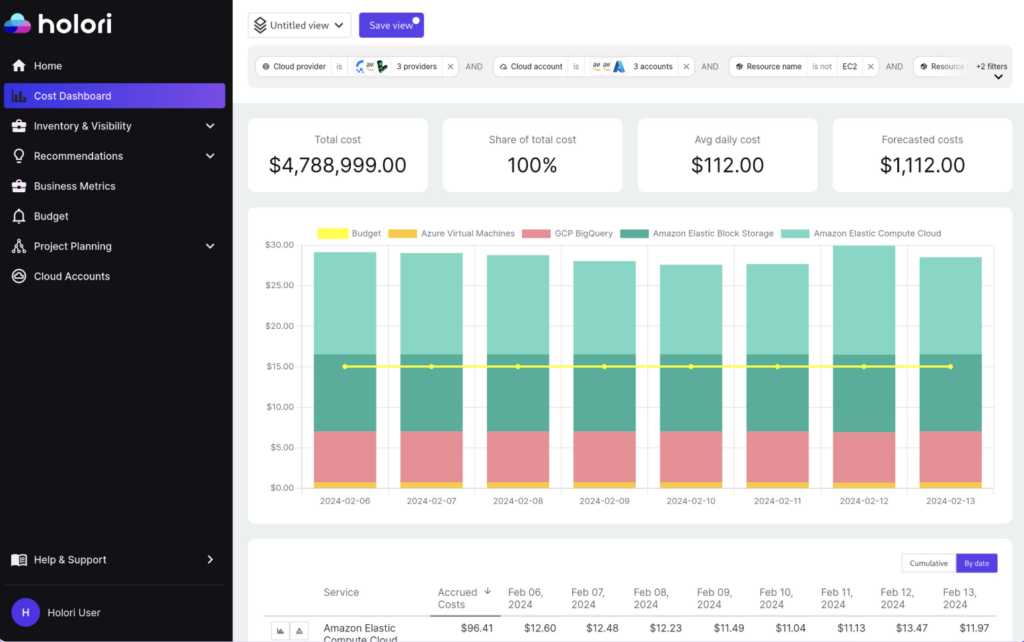Screen dimensions: 1024x642
Task: Click the GCP BigQuery legend color swatch
Action: tap(536, 234)
